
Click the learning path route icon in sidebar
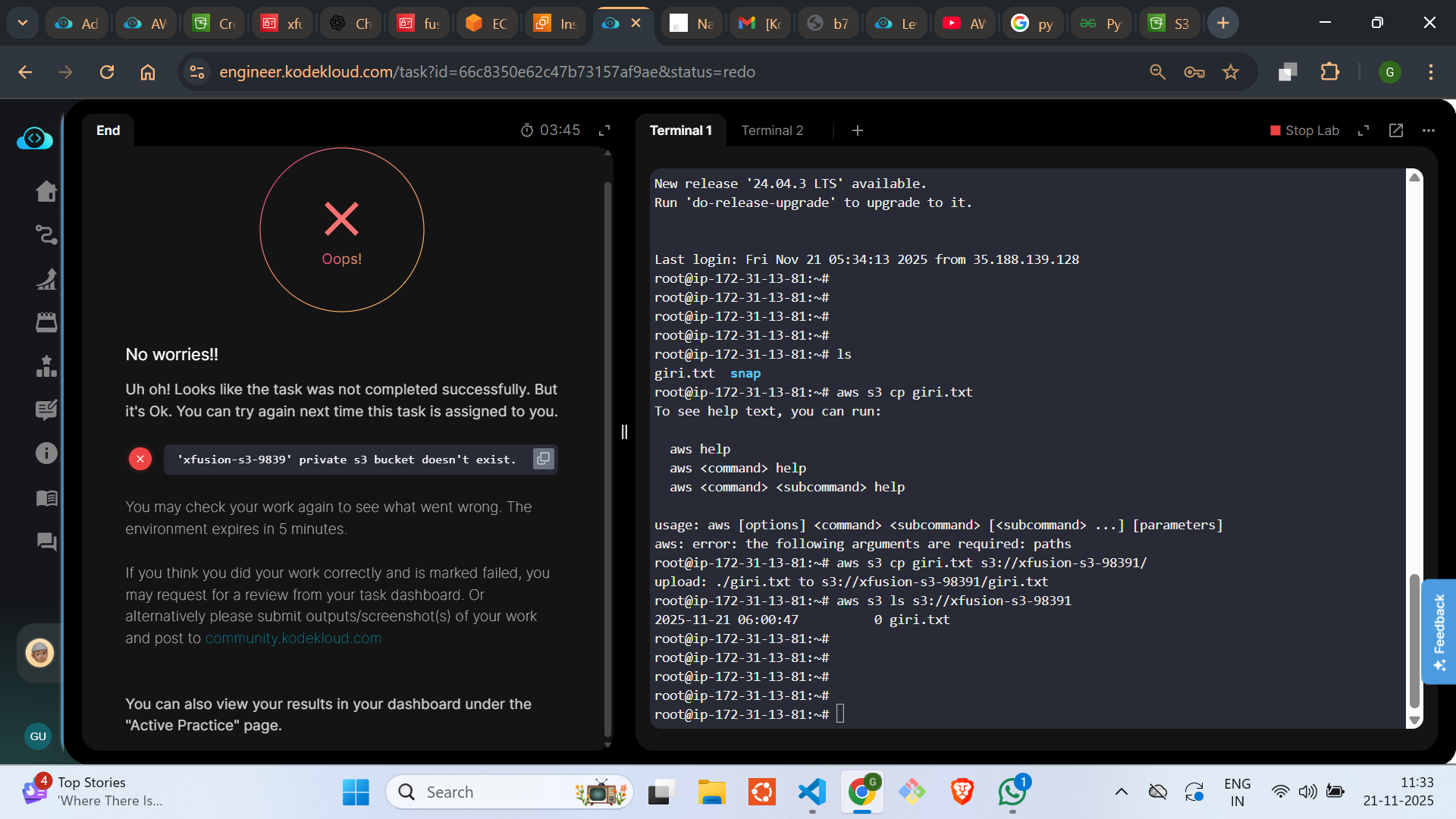point(46,235)
